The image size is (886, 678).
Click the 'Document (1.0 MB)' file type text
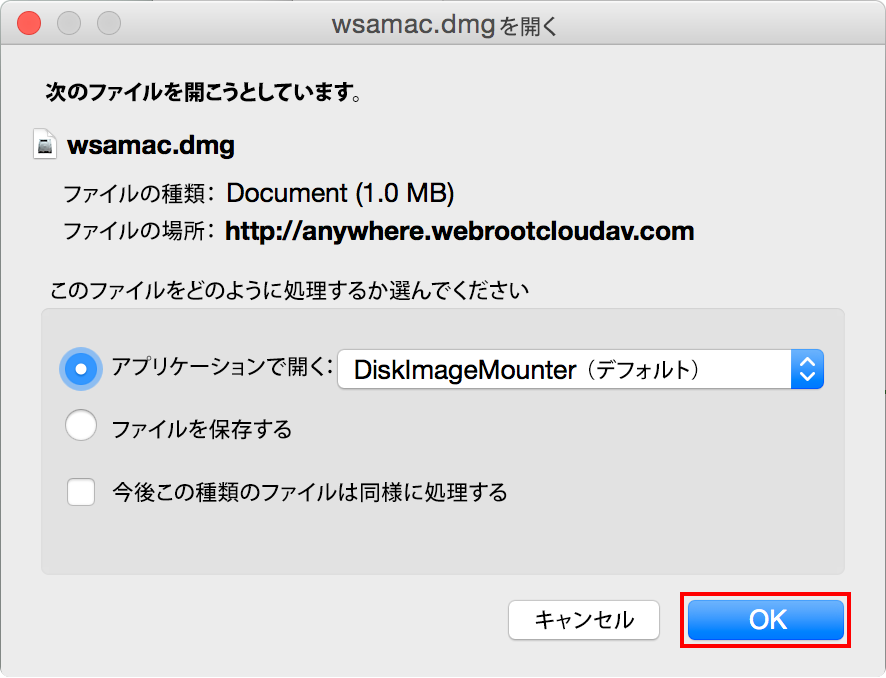pyautogui.click(x=340, y=194)
